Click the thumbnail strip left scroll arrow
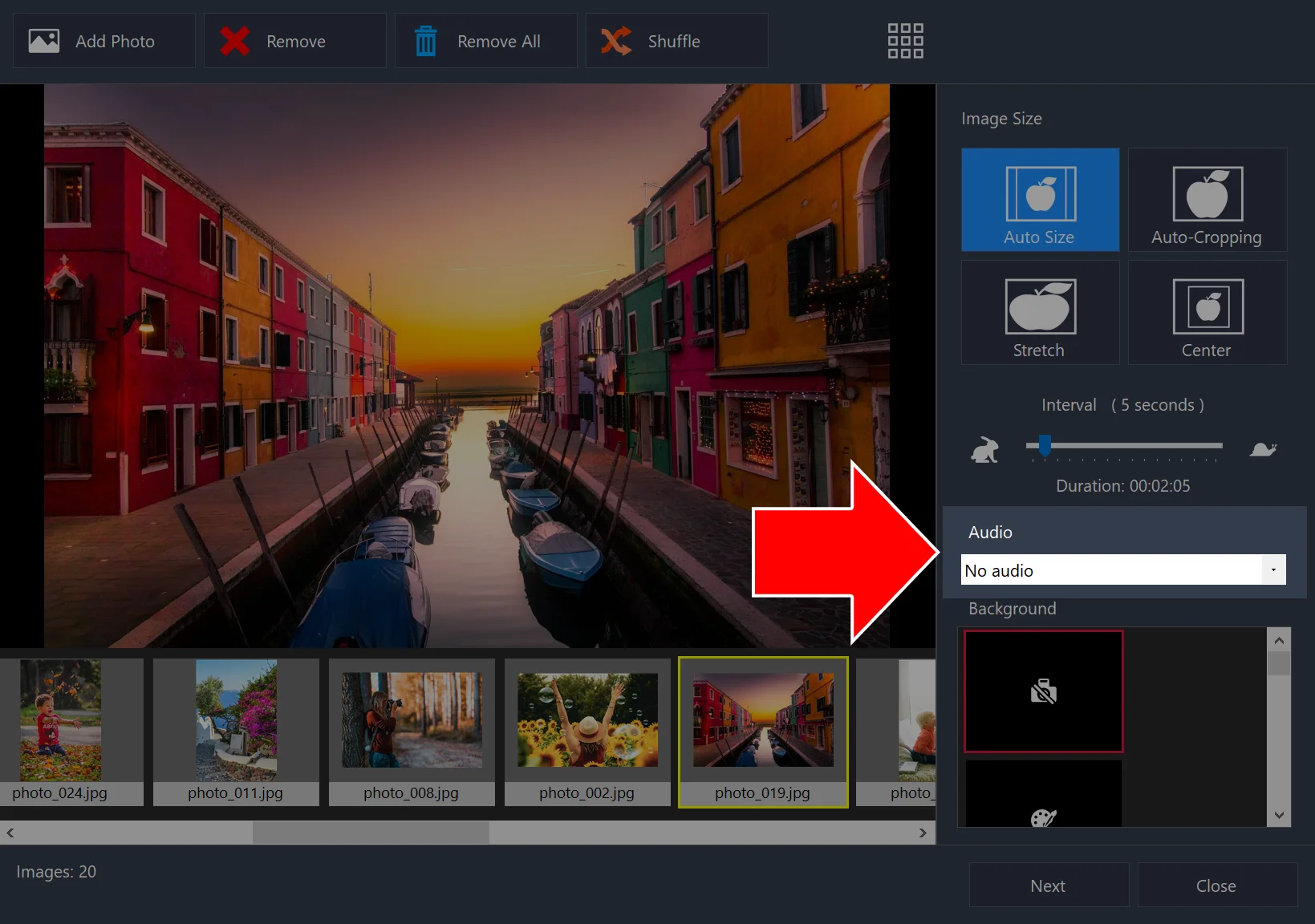 10,833
